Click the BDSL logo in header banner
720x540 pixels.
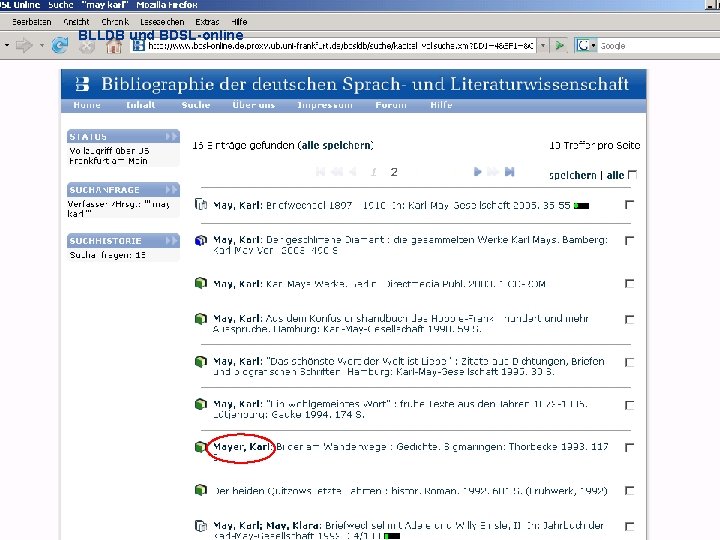(x=82, y=84)
